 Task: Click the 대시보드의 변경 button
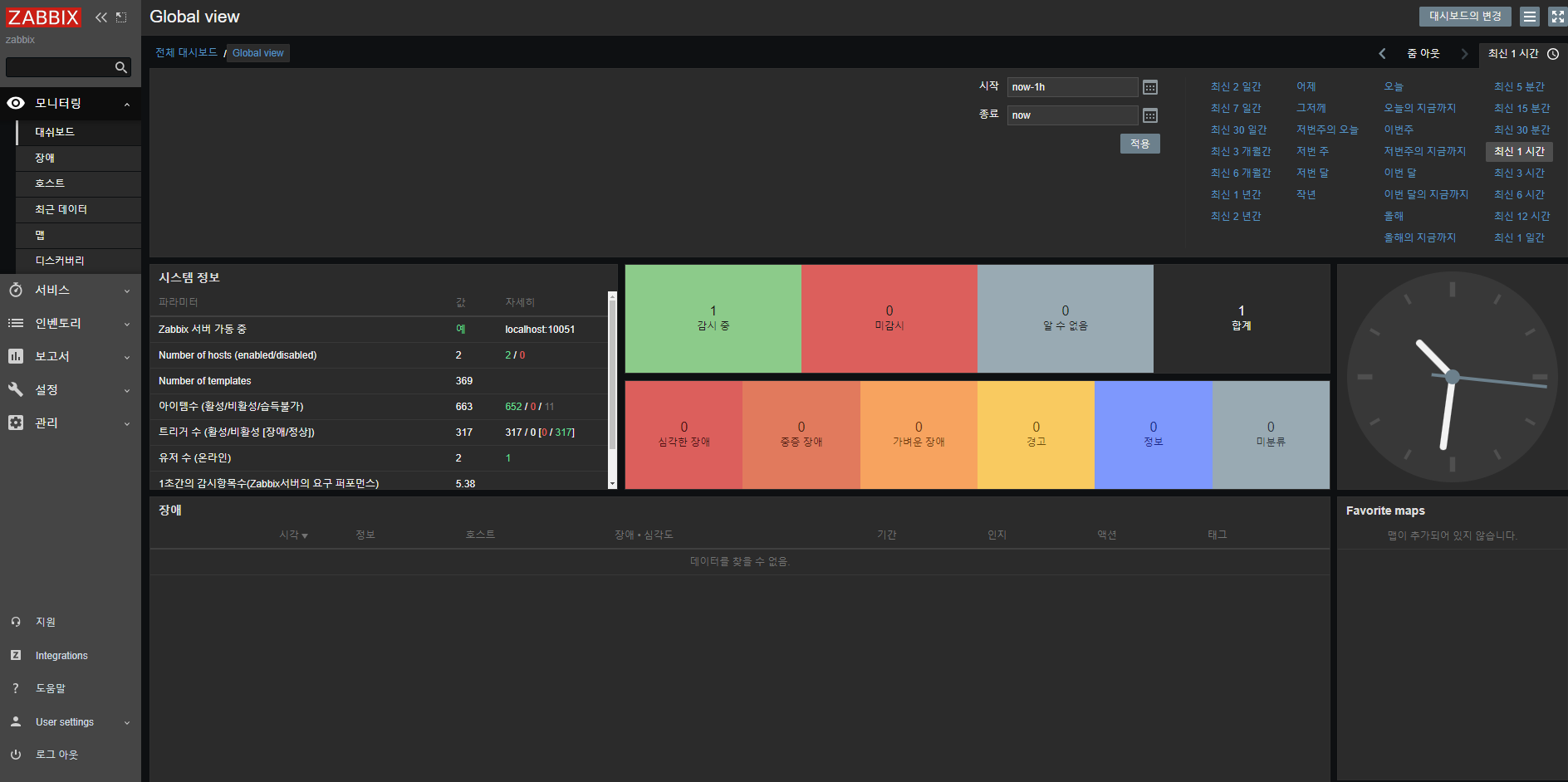tap(1465, 17)
